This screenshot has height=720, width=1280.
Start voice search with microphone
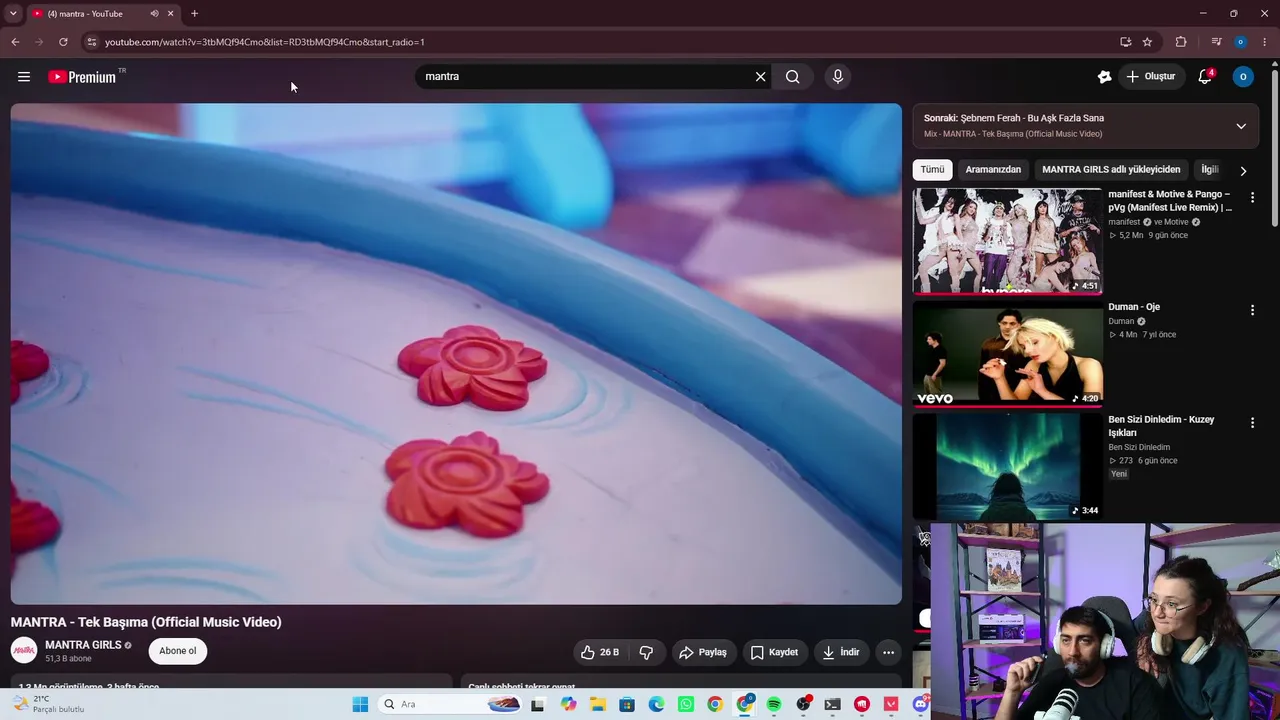[x=838, y=77]
